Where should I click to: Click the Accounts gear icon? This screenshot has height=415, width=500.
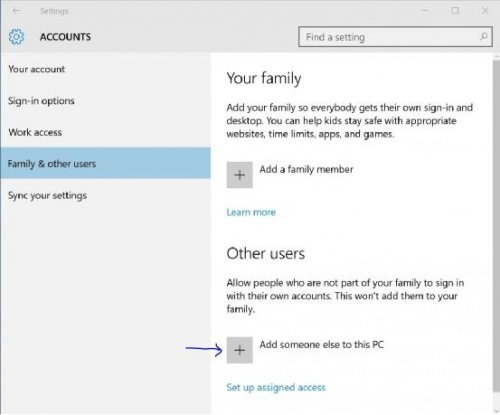pyautogui.click(x=16, y=37)
